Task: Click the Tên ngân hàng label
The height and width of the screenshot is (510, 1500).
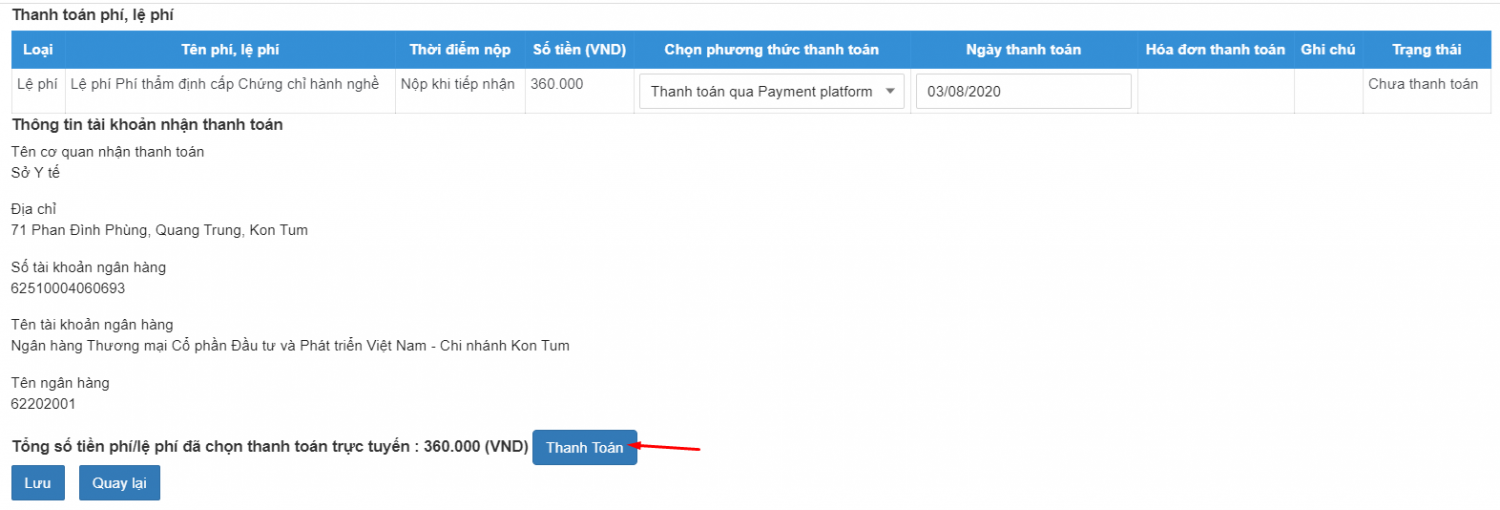Action: click(x=60, y=383)
